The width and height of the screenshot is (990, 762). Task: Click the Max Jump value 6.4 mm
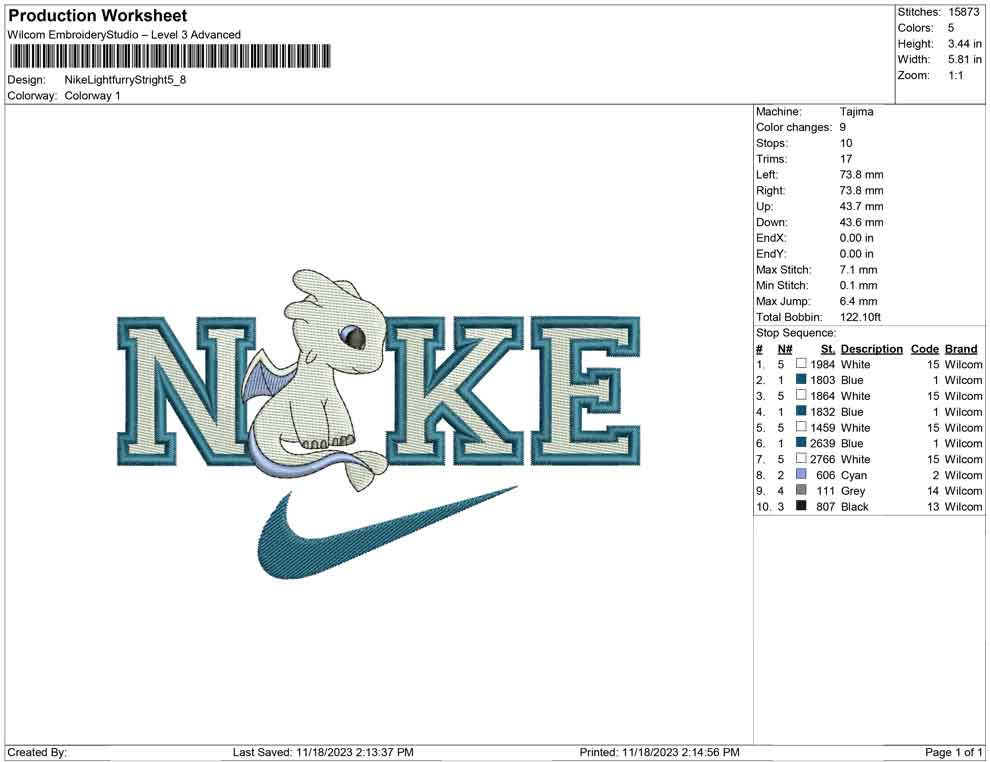pos(859,301)
